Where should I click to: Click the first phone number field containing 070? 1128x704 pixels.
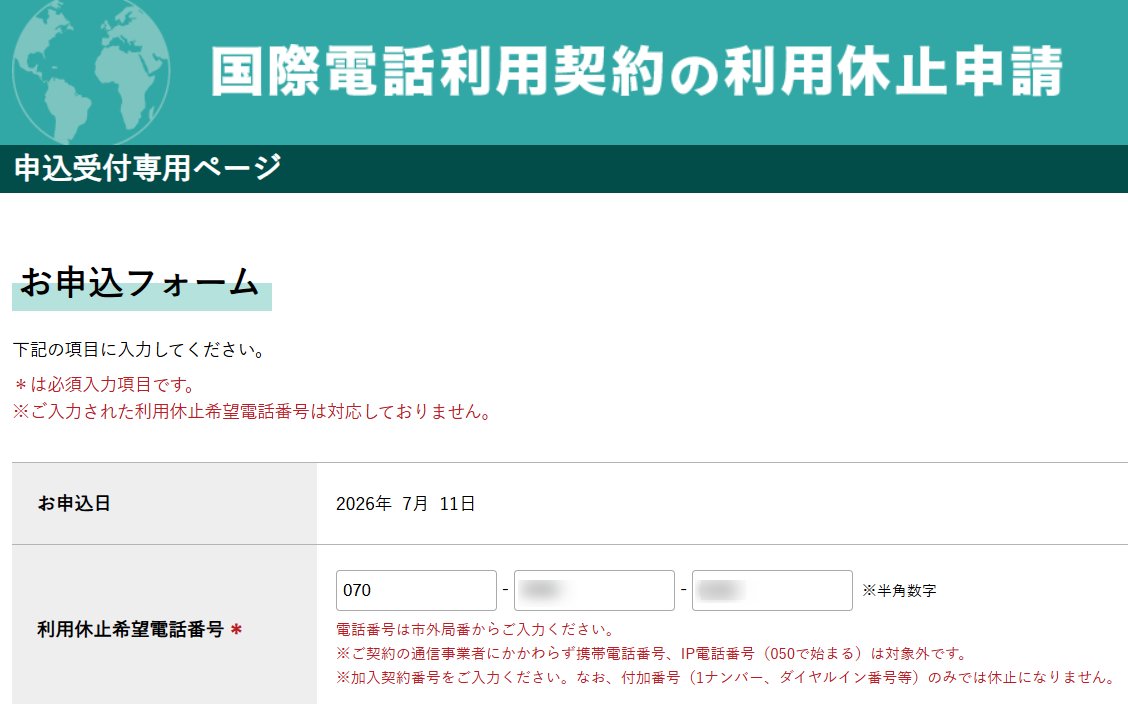point(416,590)
